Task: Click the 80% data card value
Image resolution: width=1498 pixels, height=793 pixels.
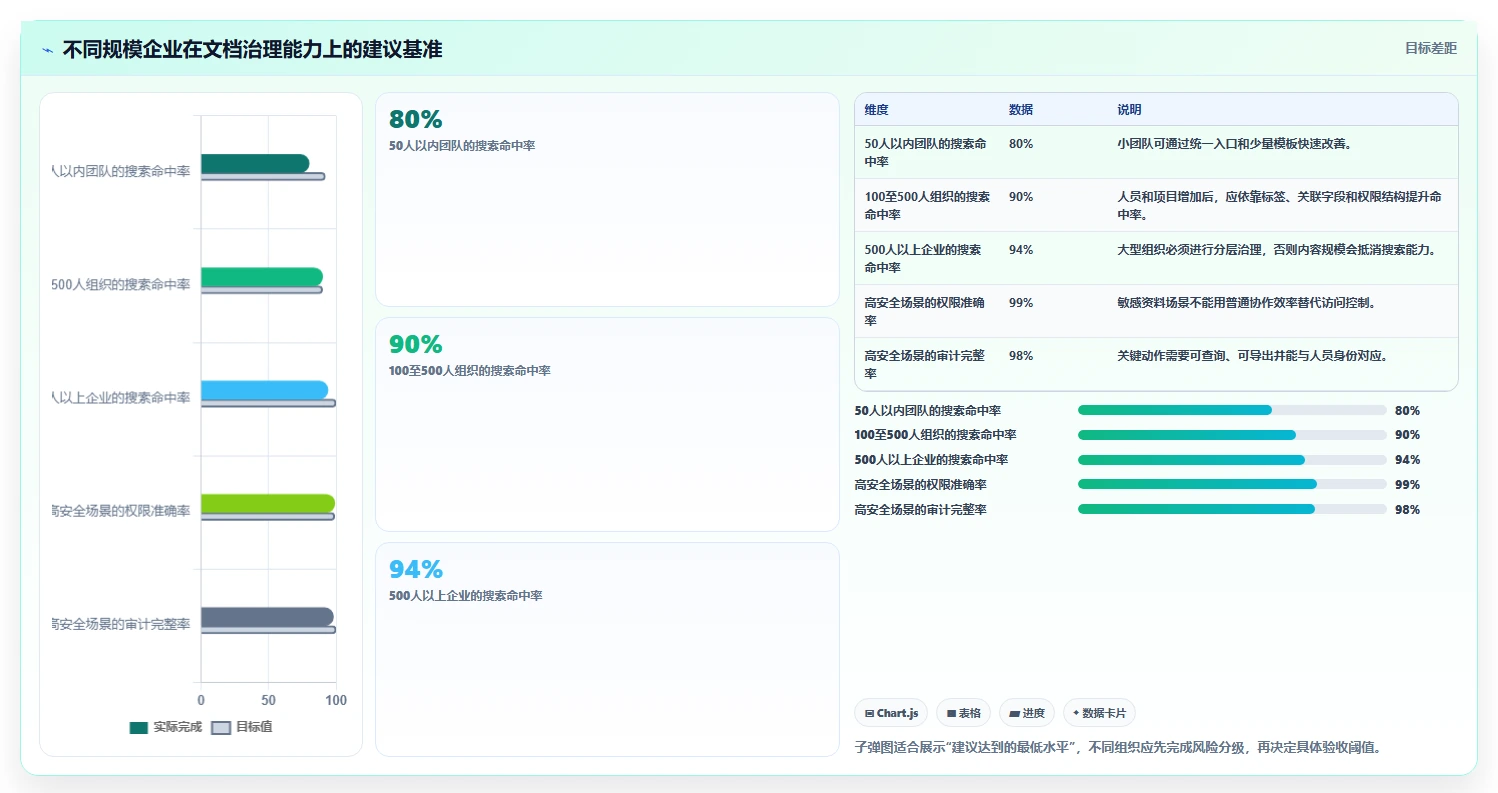Action: (x=415, y=119)
